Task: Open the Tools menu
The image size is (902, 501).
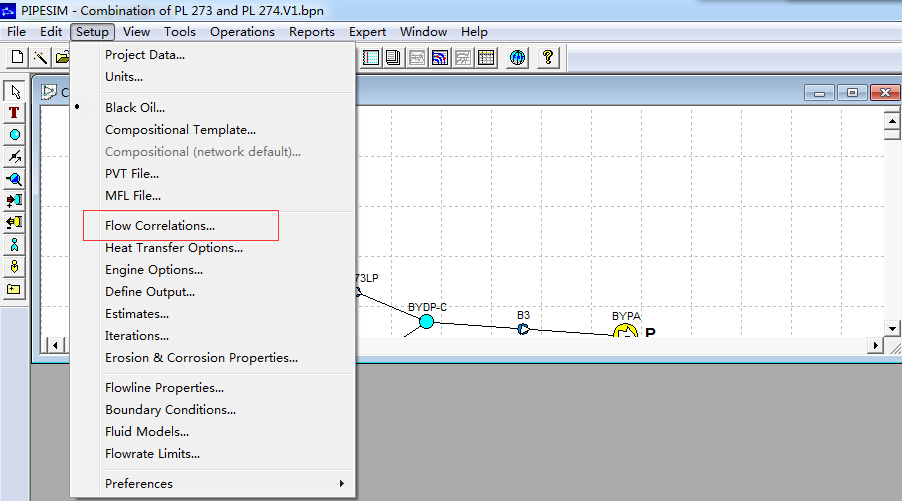Action: click(179, 32)
